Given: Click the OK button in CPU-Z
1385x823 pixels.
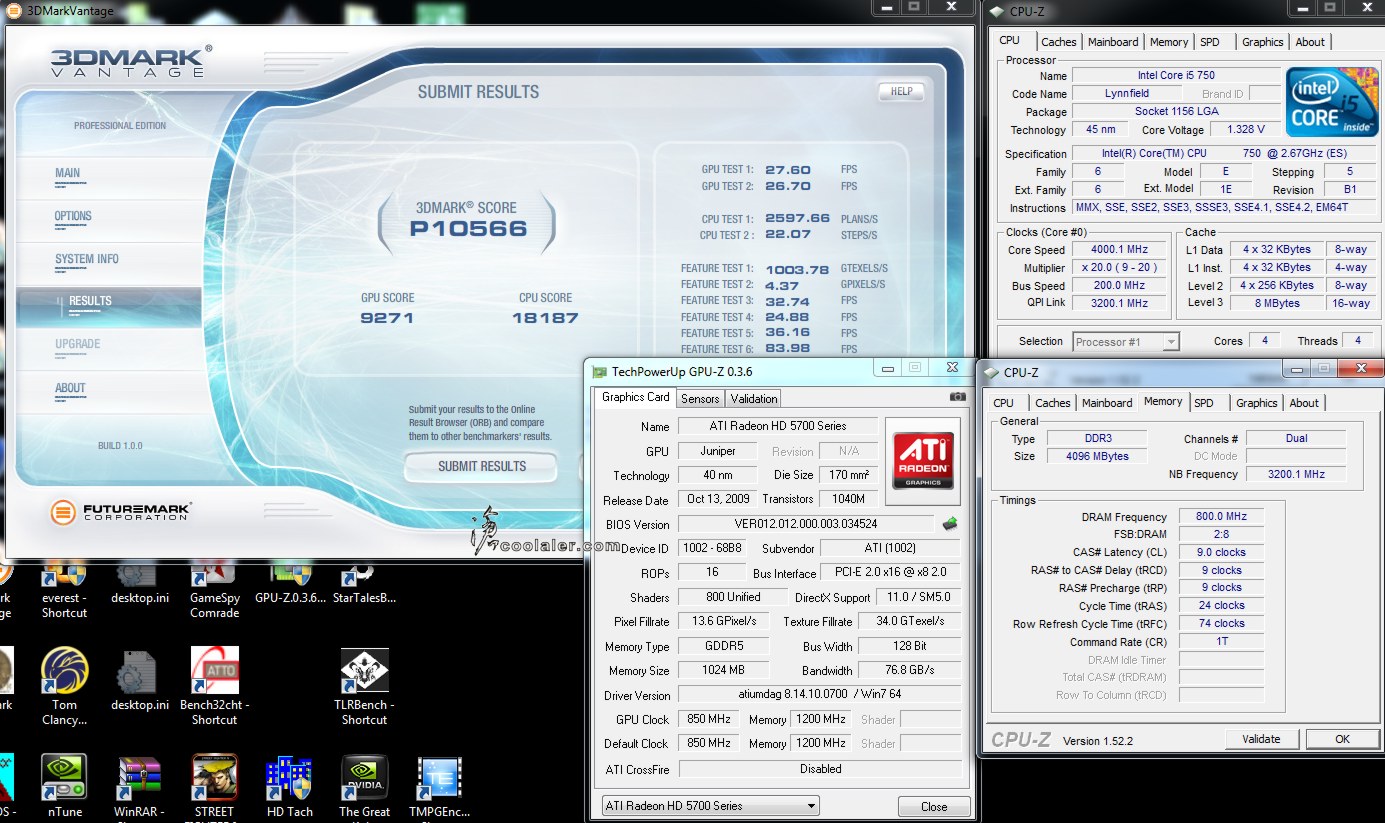Looking at the screenshot, I should 1342,739.
